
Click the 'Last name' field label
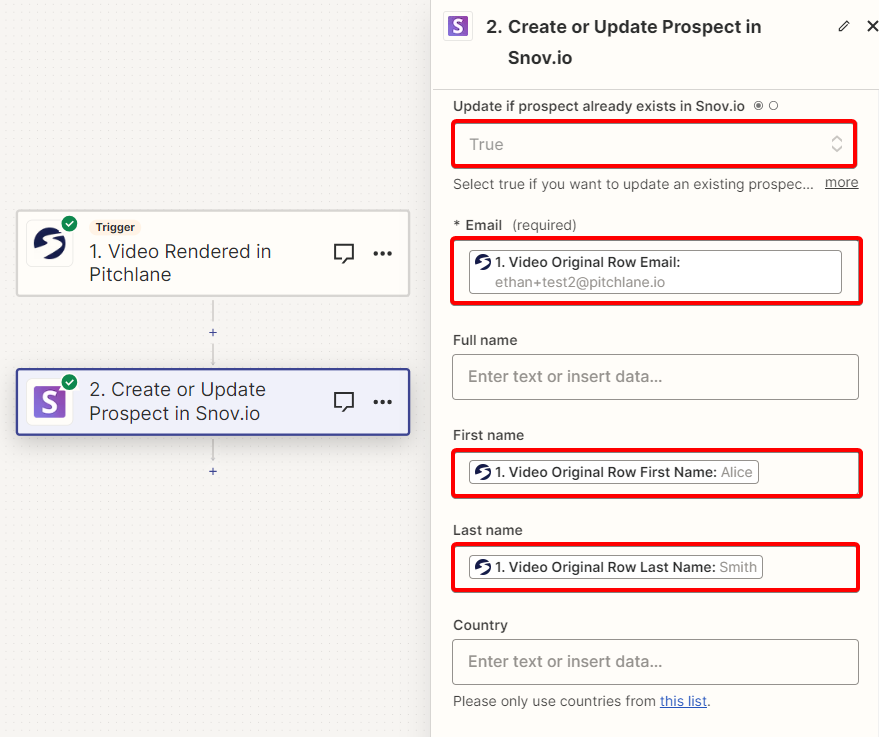coord(488,530)
